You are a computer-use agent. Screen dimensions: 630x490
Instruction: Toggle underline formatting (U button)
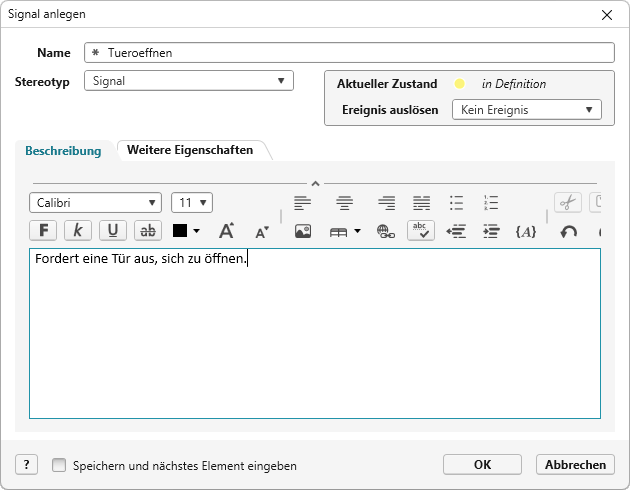click(113, 231)
